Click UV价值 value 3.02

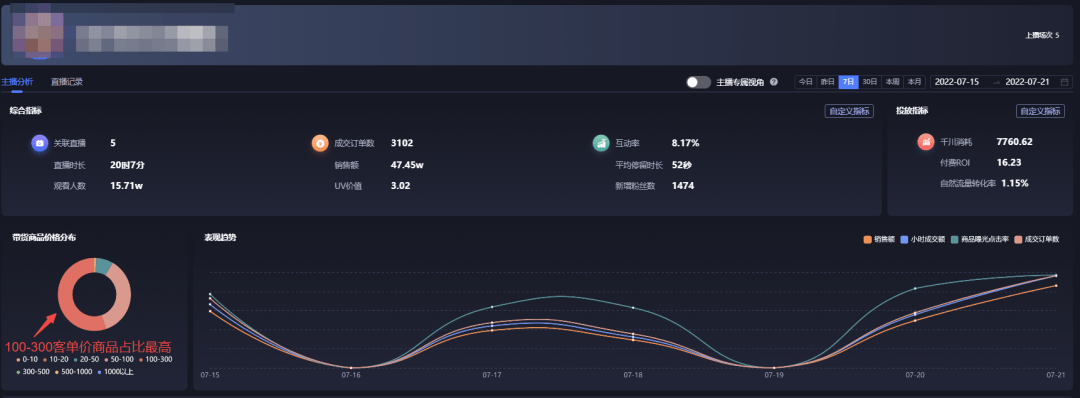[401, 186]
